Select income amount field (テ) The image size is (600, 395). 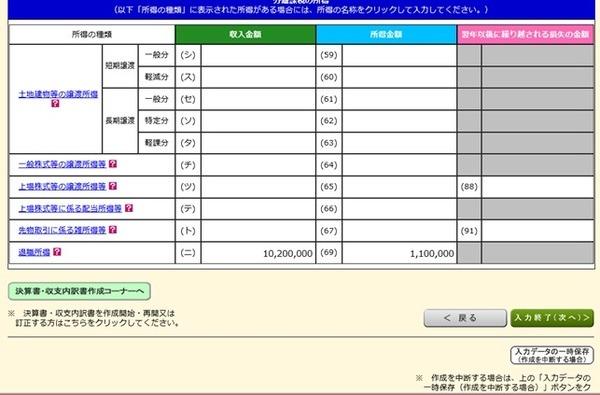(258, 209)
